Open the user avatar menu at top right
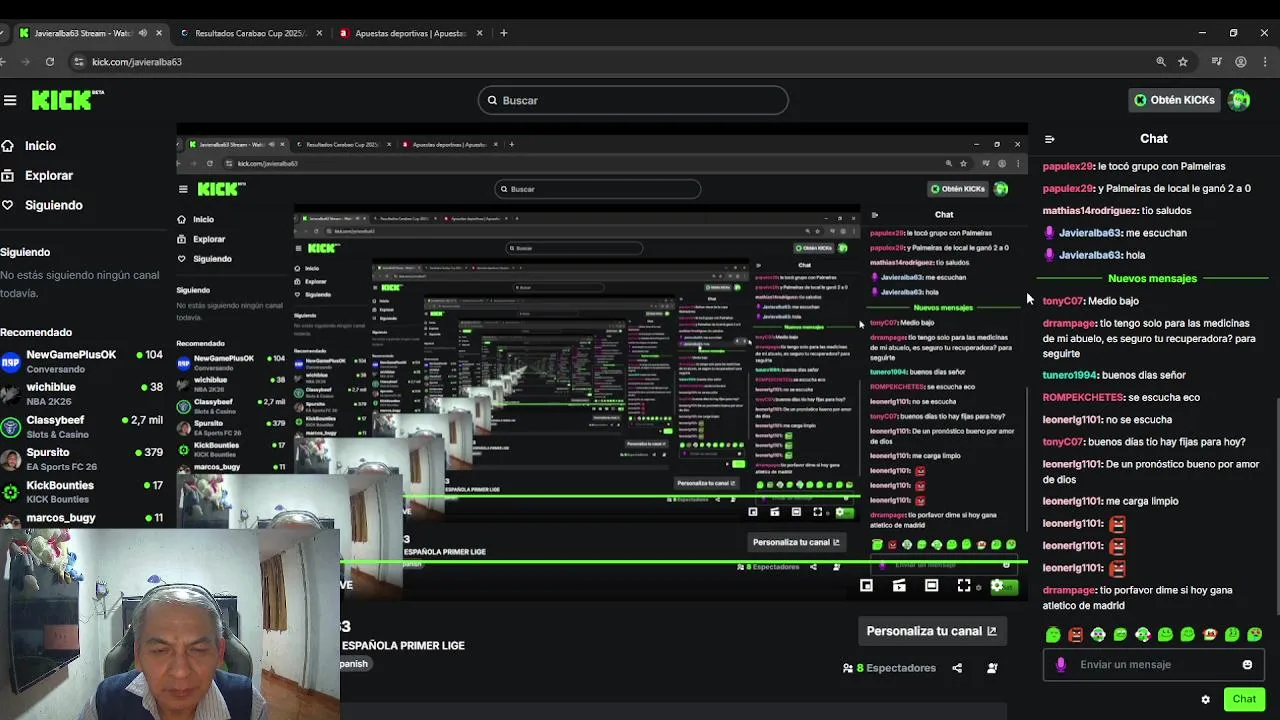The width and height of the screenshot is (1280, 720). (1239, 100)
